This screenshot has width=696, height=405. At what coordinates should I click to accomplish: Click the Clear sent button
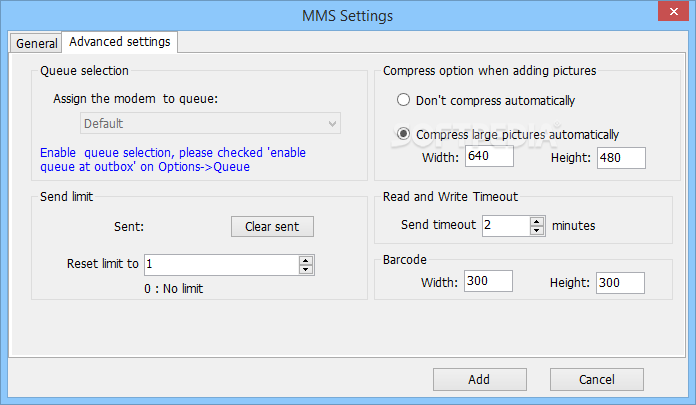272,226
